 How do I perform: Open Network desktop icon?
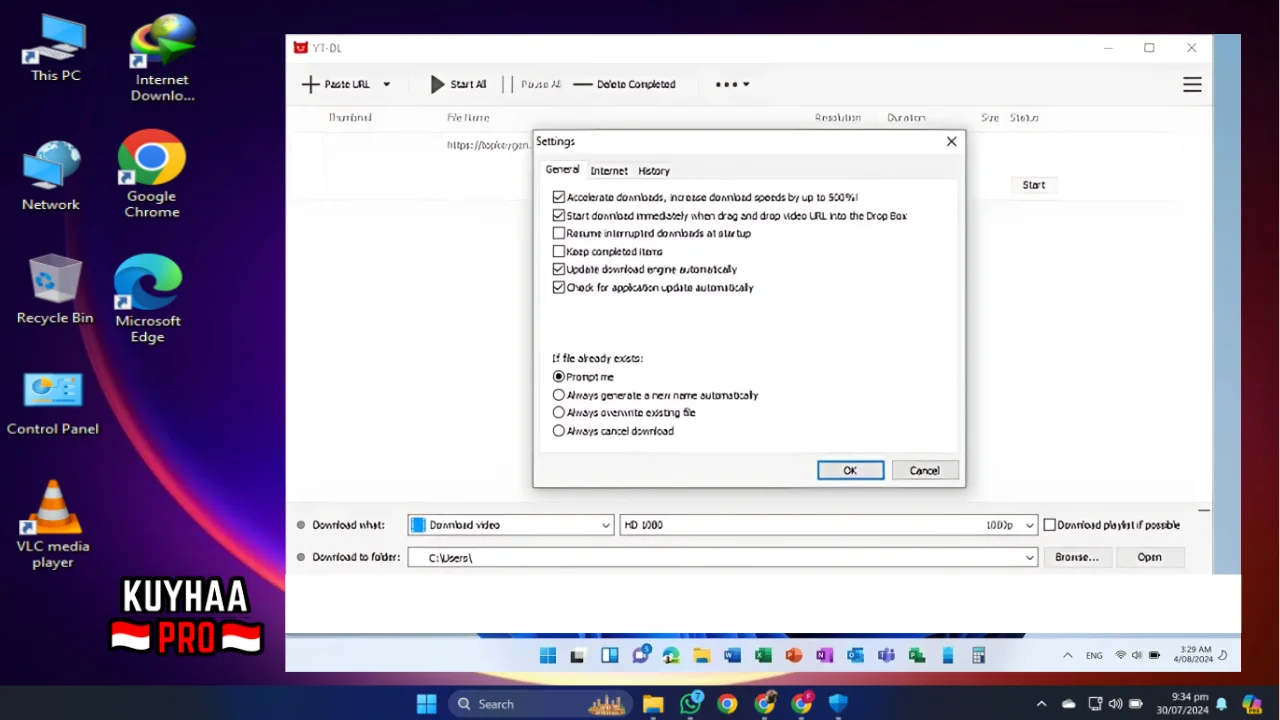(x=51, y=176)
